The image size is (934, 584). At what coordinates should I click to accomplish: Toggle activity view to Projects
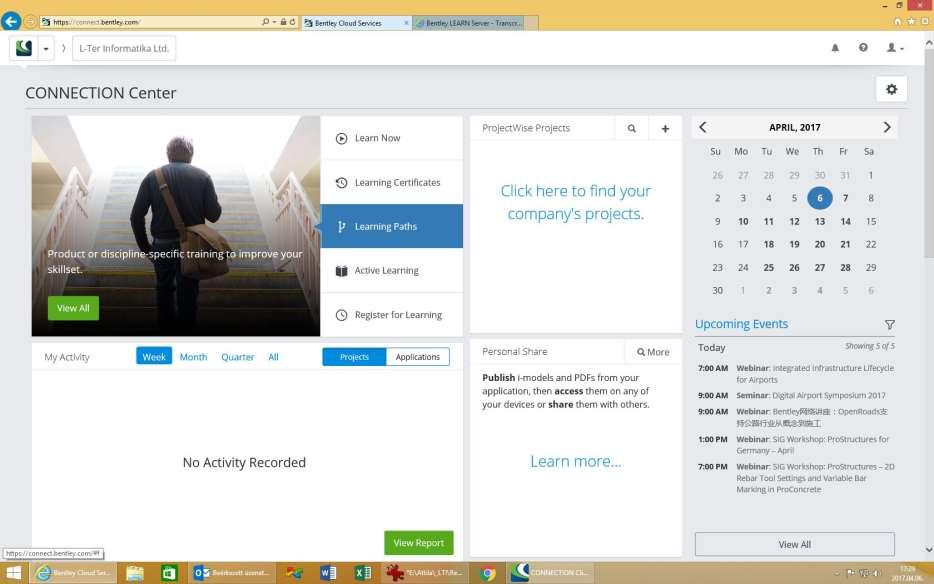(354, 356)
